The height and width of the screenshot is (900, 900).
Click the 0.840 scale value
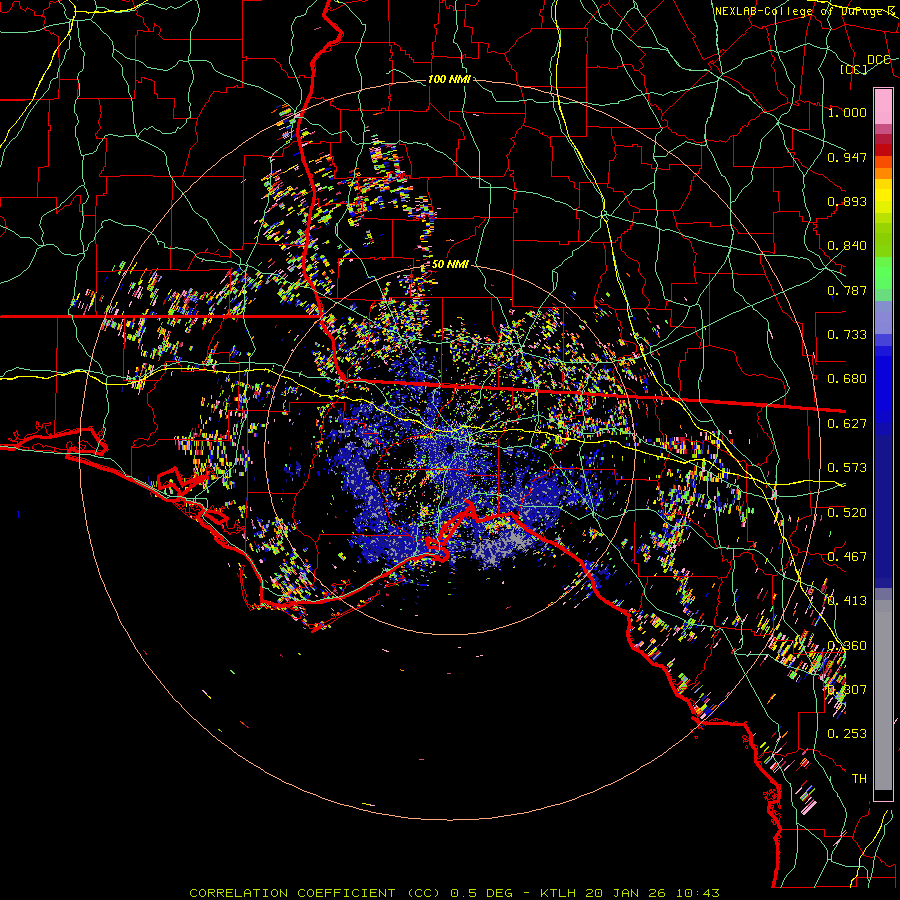pos(847,245)
